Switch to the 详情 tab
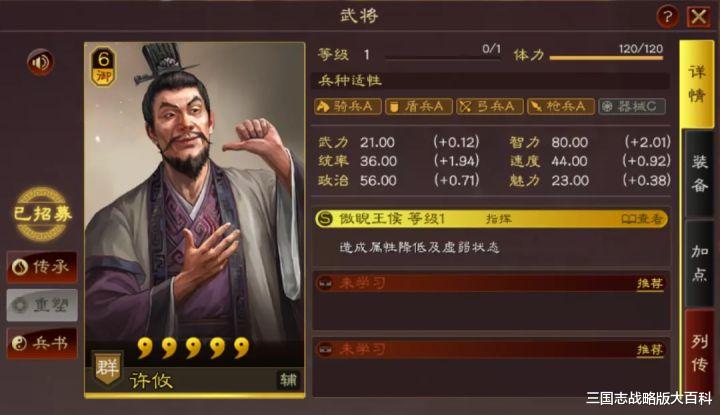Viewport: 720px width, 415px height. point(696,84)
